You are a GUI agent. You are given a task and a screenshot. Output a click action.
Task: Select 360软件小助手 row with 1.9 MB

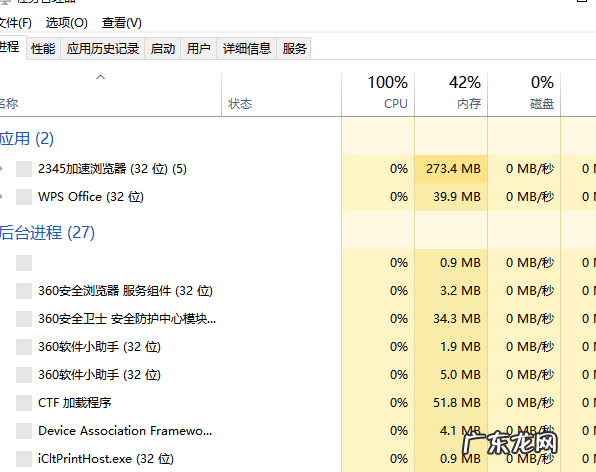298,347
